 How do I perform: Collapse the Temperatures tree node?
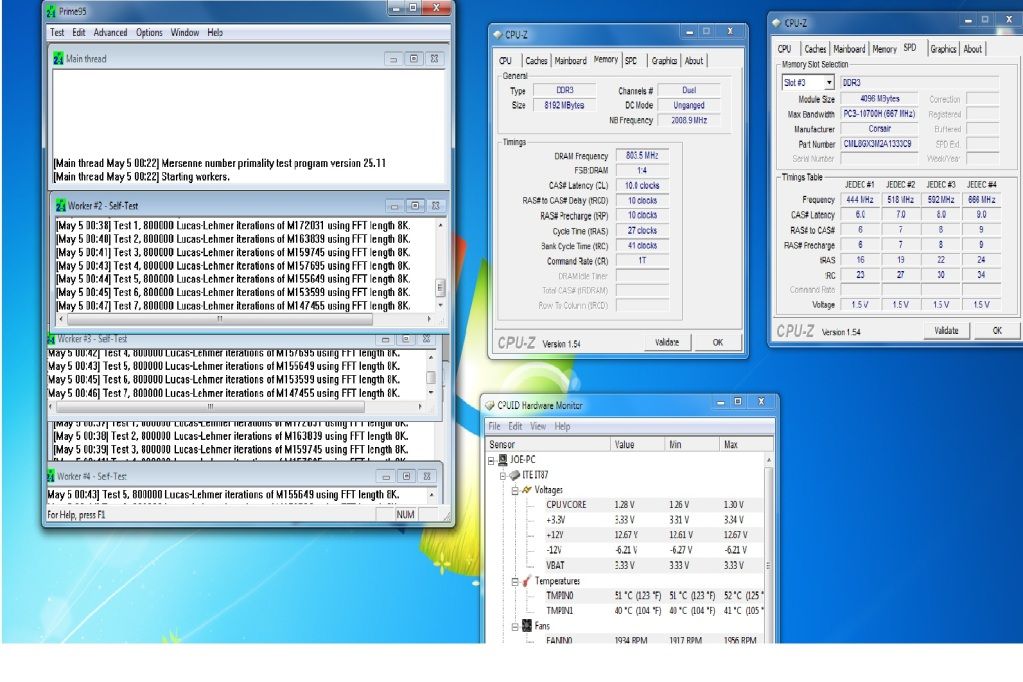515,580
